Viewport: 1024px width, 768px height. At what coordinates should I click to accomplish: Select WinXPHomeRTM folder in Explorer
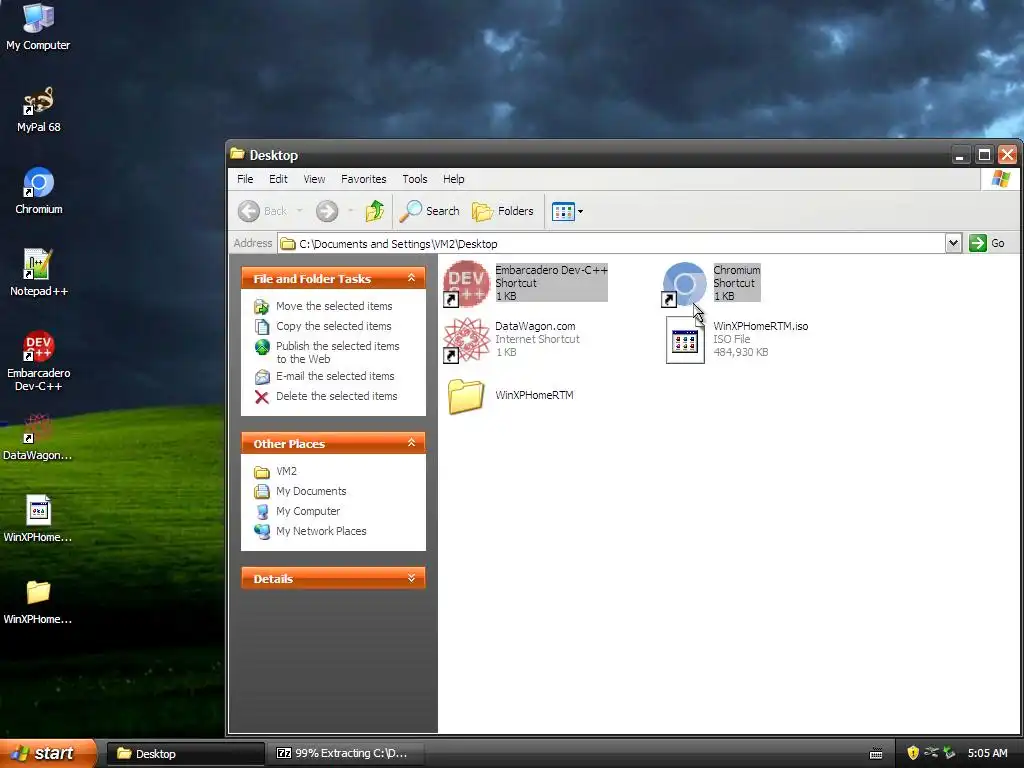[510, 396]
